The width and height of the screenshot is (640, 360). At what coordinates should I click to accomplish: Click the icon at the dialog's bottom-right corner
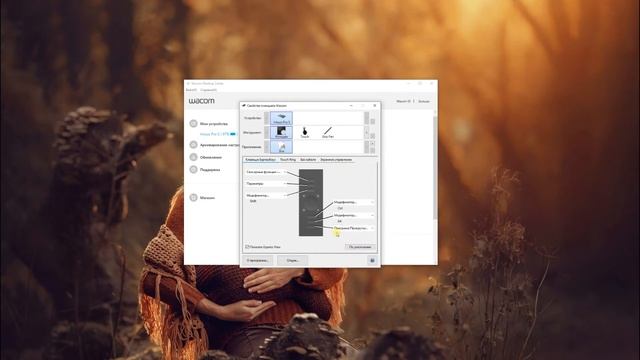(x=372, y=260)
